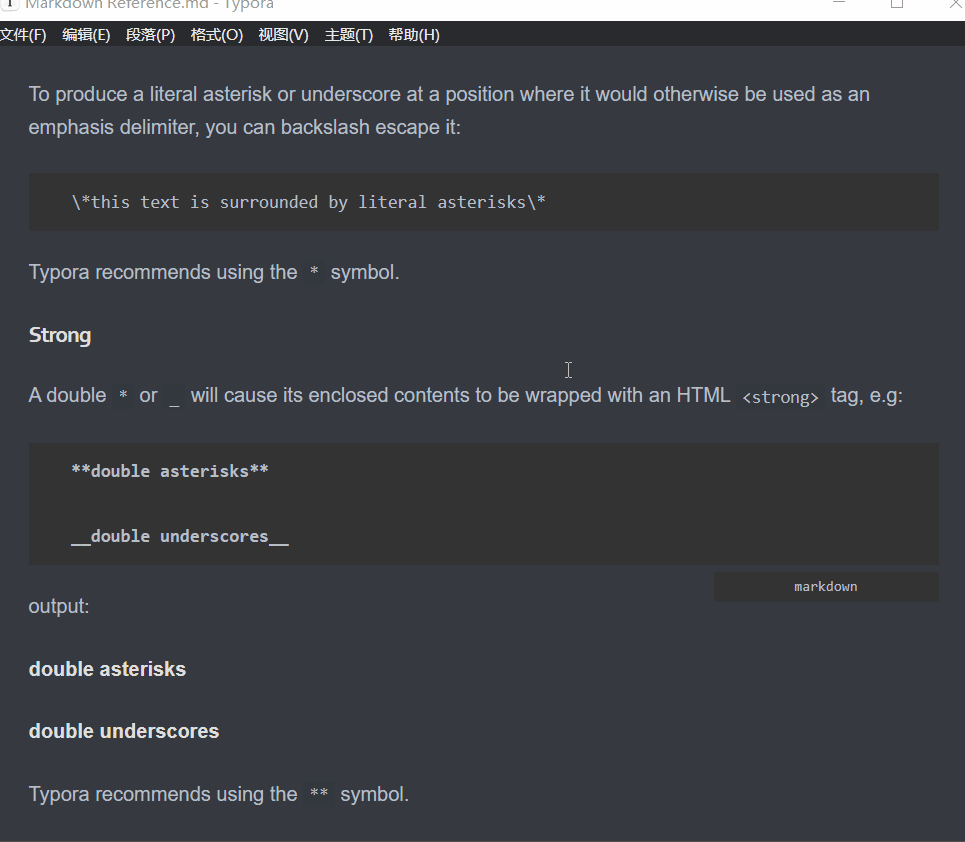This screenshot has width=965, height=842.
Task: Click the inline <strong> code span
Action: (x=780, y=397)
